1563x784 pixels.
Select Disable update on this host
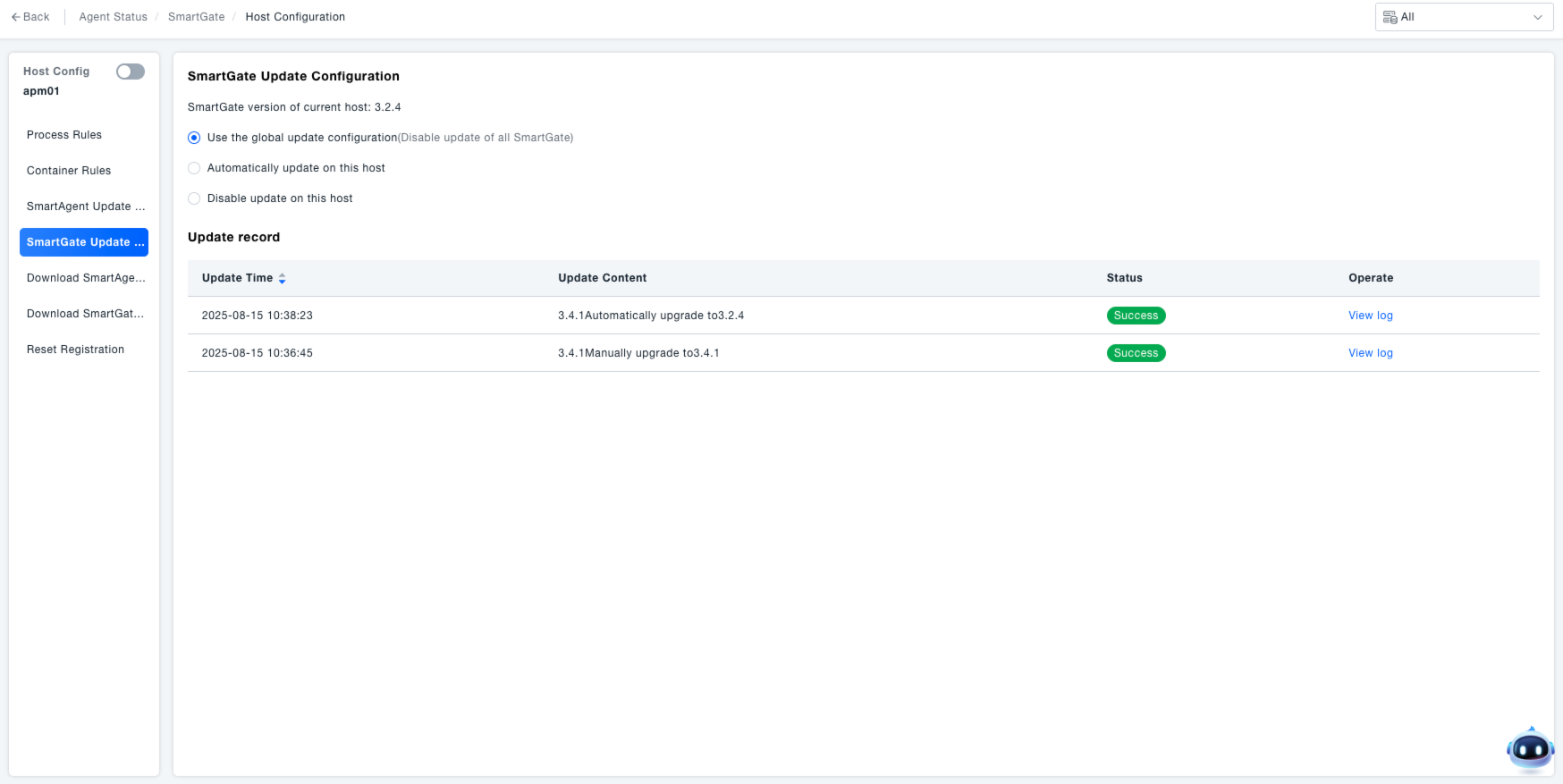[194, 198]
